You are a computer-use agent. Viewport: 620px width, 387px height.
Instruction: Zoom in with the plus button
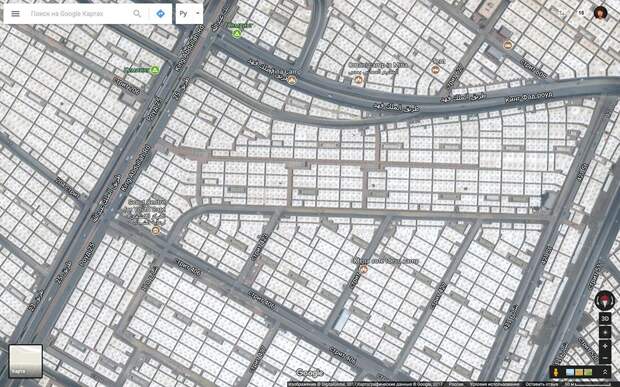pos(605,346)
